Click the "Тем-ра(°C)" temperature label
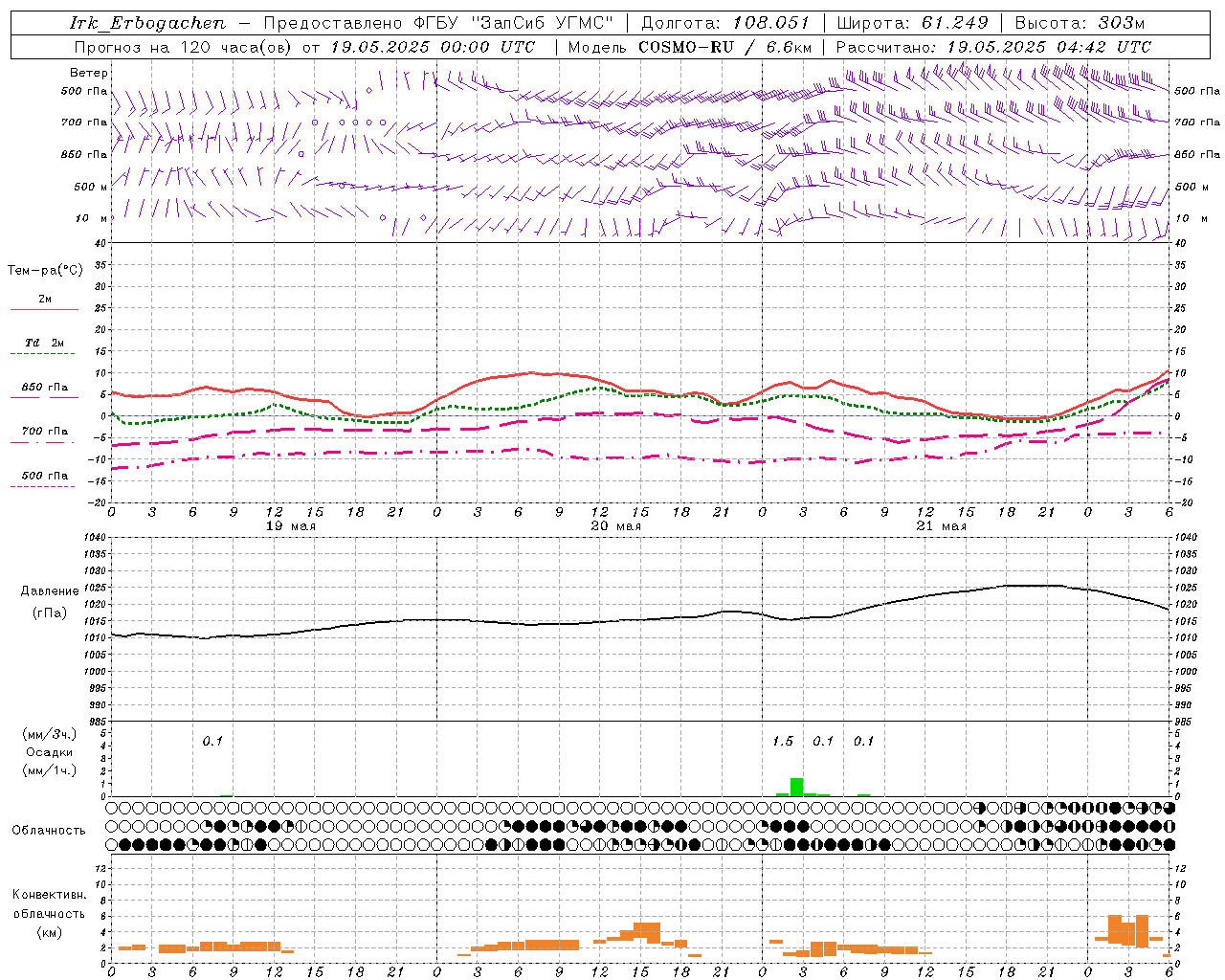 pyautogui.click(x=45, y=271)
